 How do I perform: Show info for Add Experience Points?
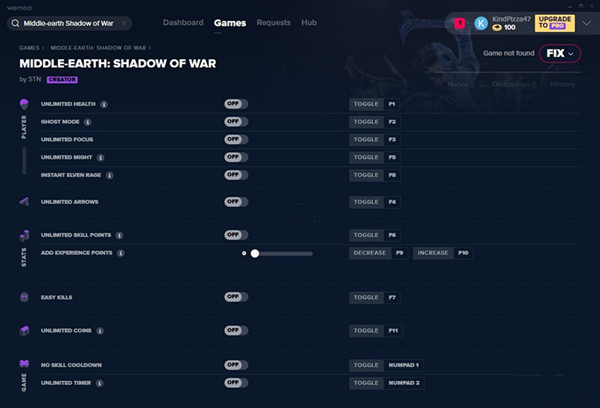121,253
